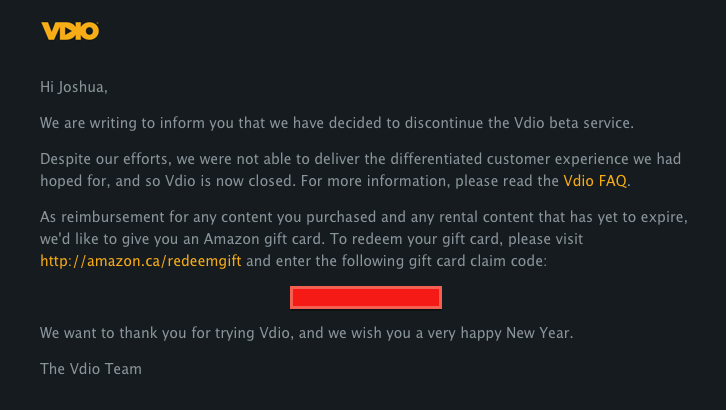Click the red redacted claim code box
Screen dimensions: 726x410
click(x=365, y=297)
